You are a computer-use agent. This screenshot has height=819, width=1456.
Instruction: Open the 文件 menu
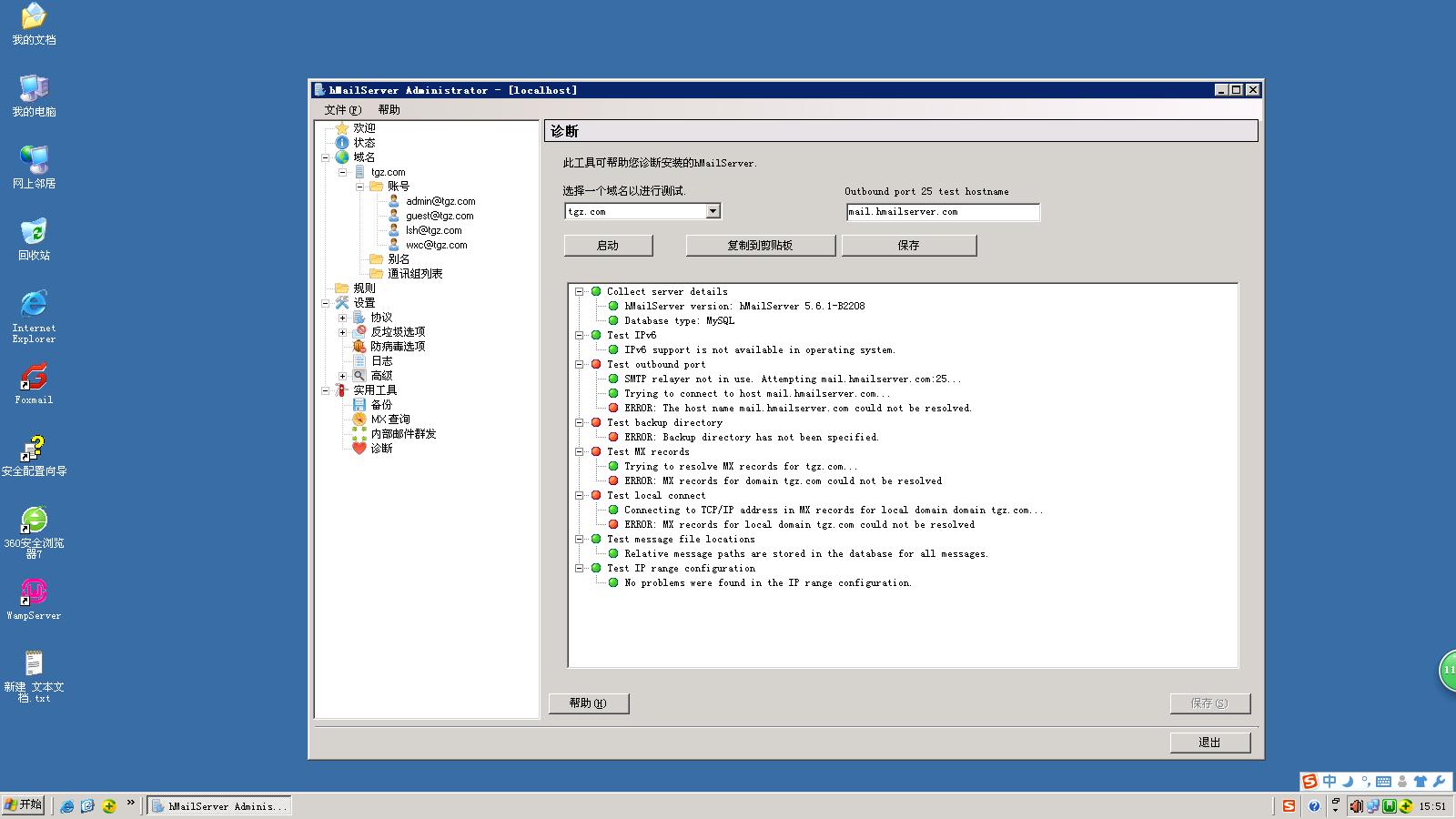pos(342,109)
